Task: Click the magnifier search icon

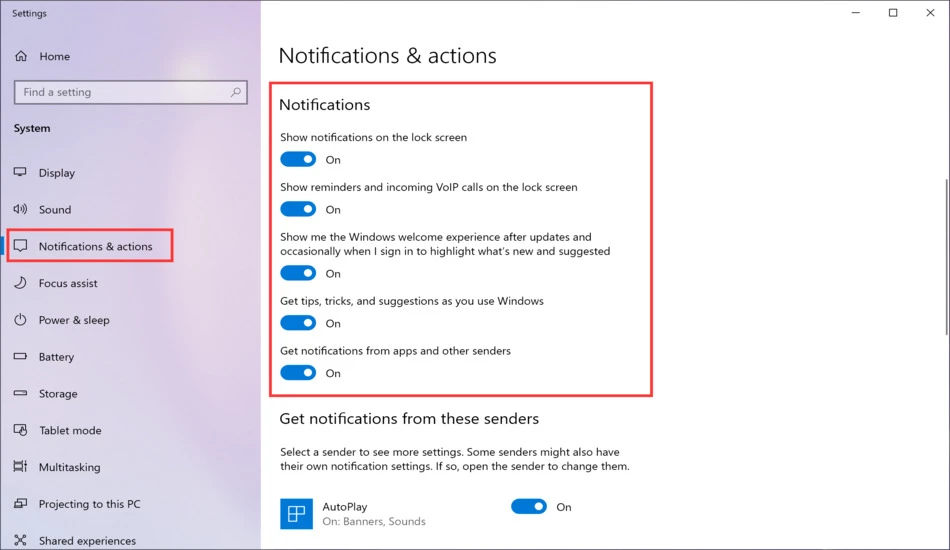Action: click(236, 92)
